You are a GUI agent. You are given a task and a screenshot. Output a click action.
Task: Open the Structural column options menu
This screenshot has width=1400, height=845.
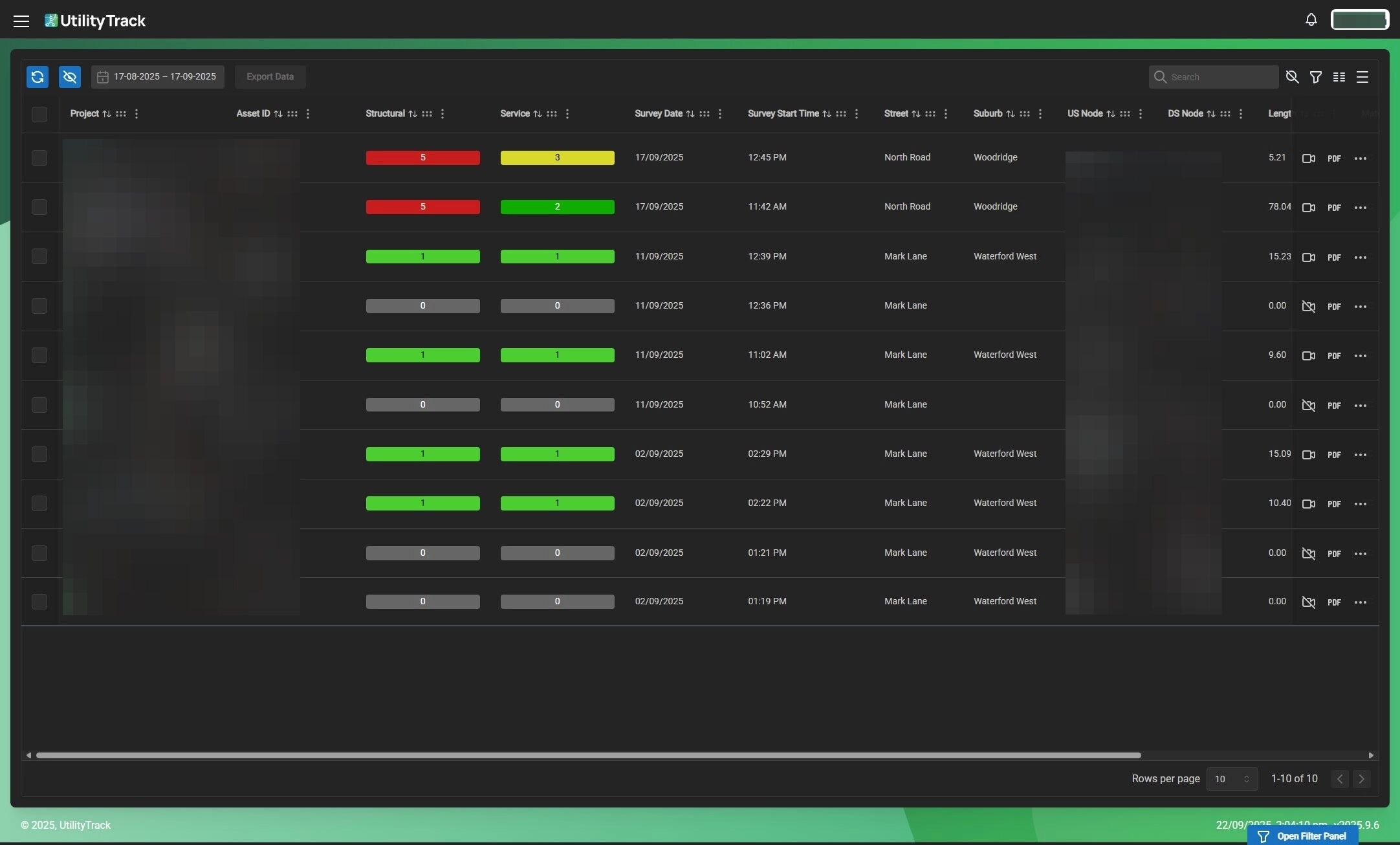click(x=443, y=114)
